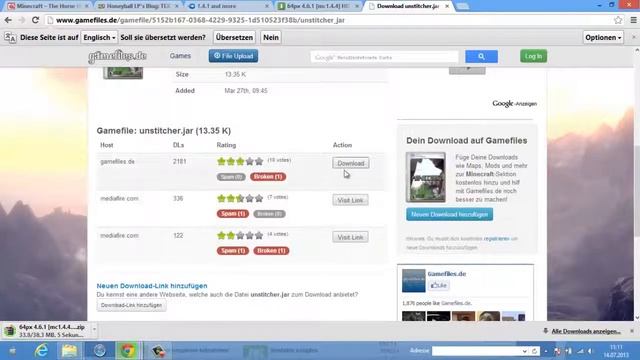Visit Link for mediafire.com row with 336 DLs
This screenshot has width=640, height=360.
pyautogui.click(x=350, y=200)
